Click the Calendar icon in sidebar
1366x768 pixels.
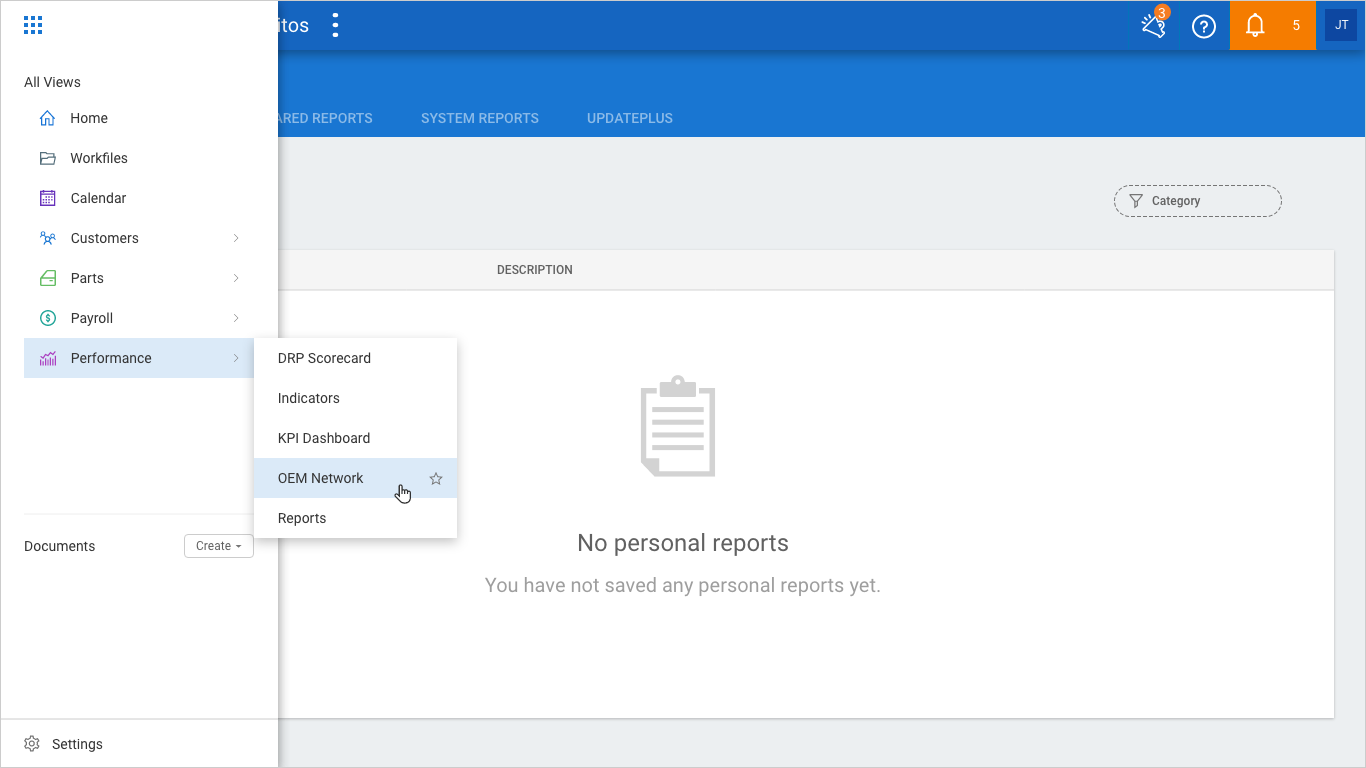(x=47, y=198)
